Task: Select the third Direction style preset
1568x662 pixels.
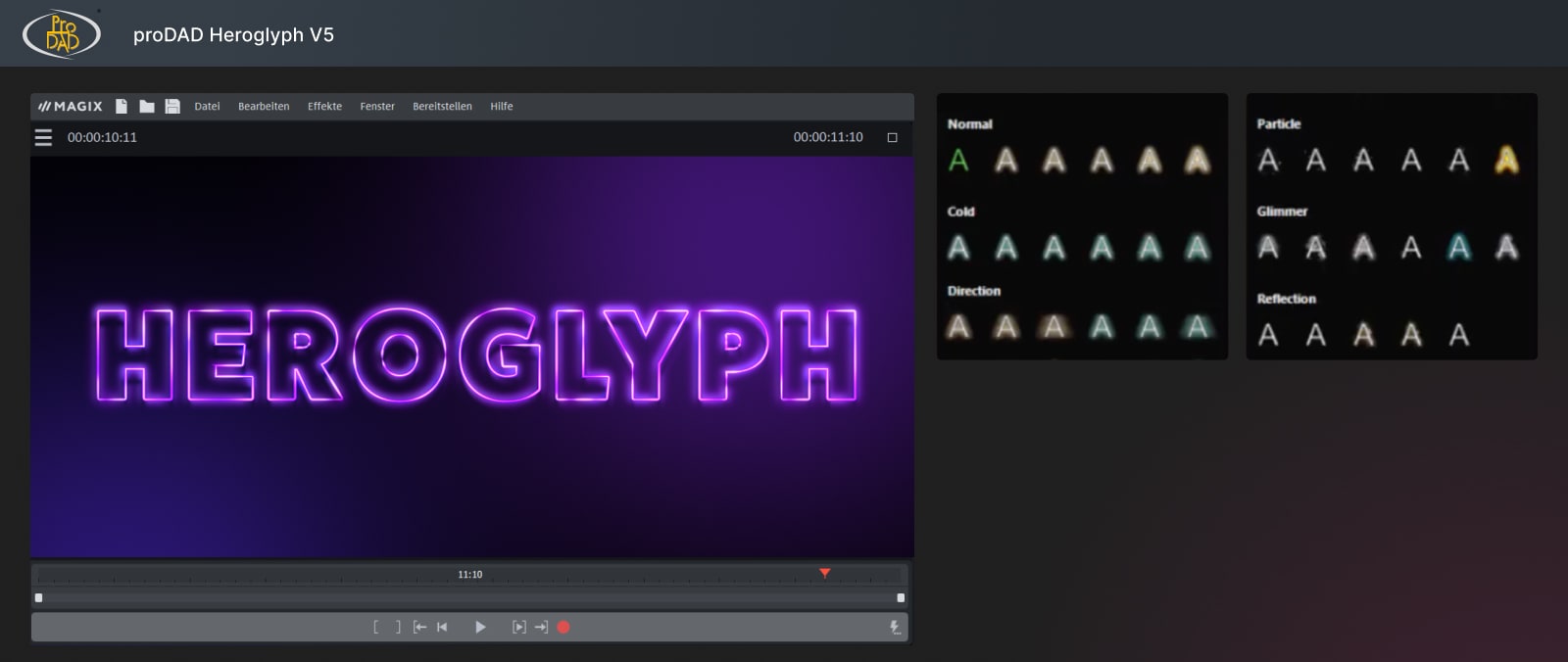Action: point(1053,327)
